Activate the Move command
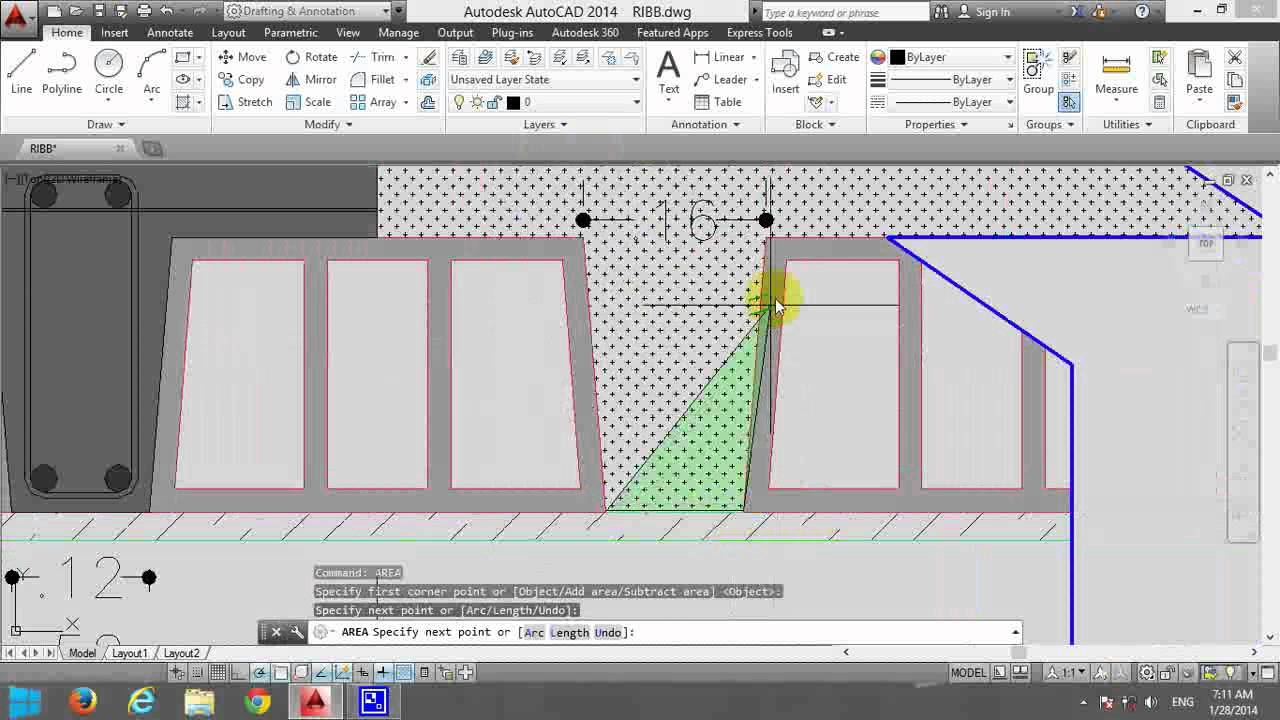The height and width of the screenshot is (720, 1280). (242, 57)
